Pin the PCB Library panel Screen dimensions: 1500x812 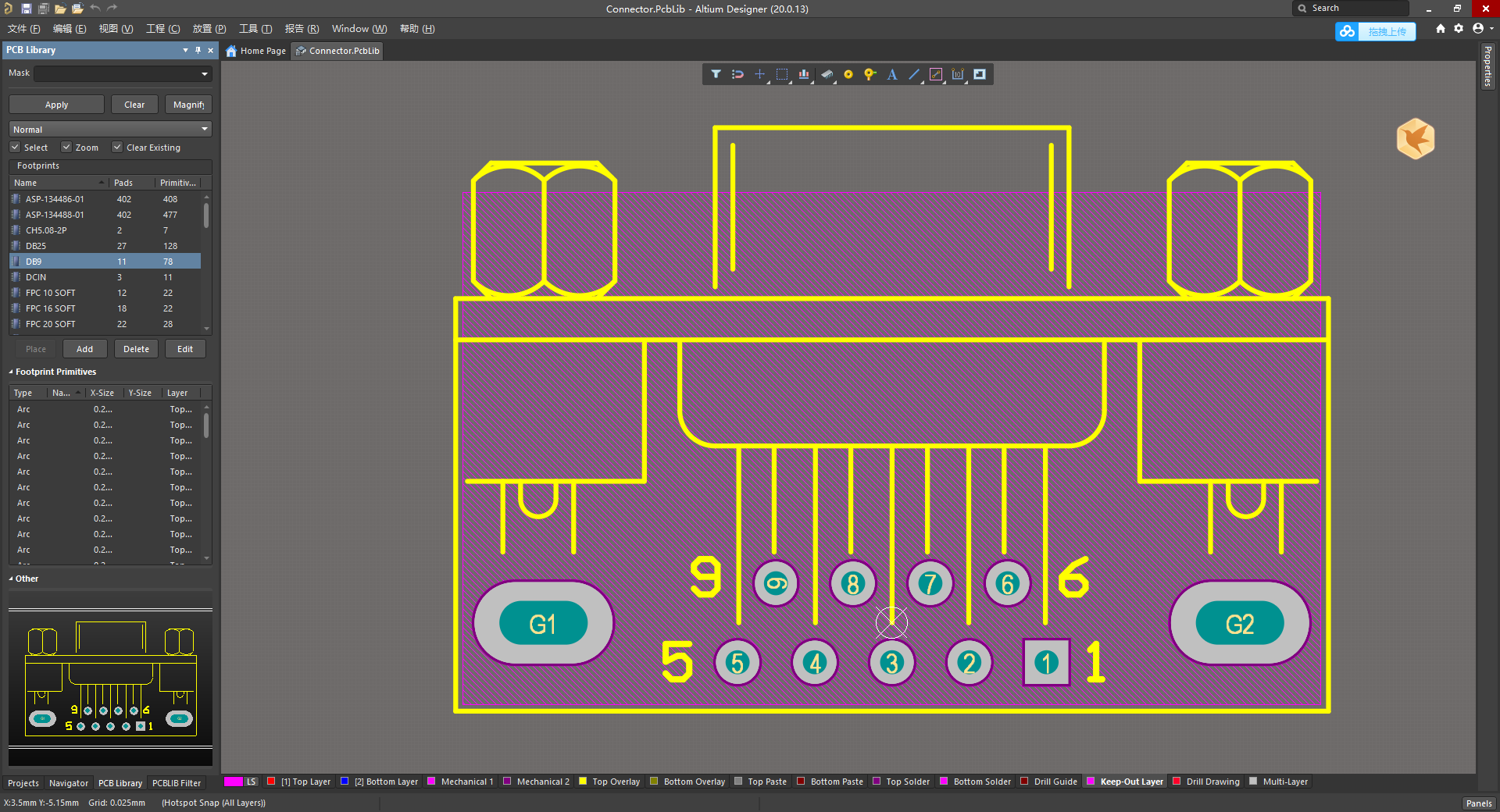point(198,50)
